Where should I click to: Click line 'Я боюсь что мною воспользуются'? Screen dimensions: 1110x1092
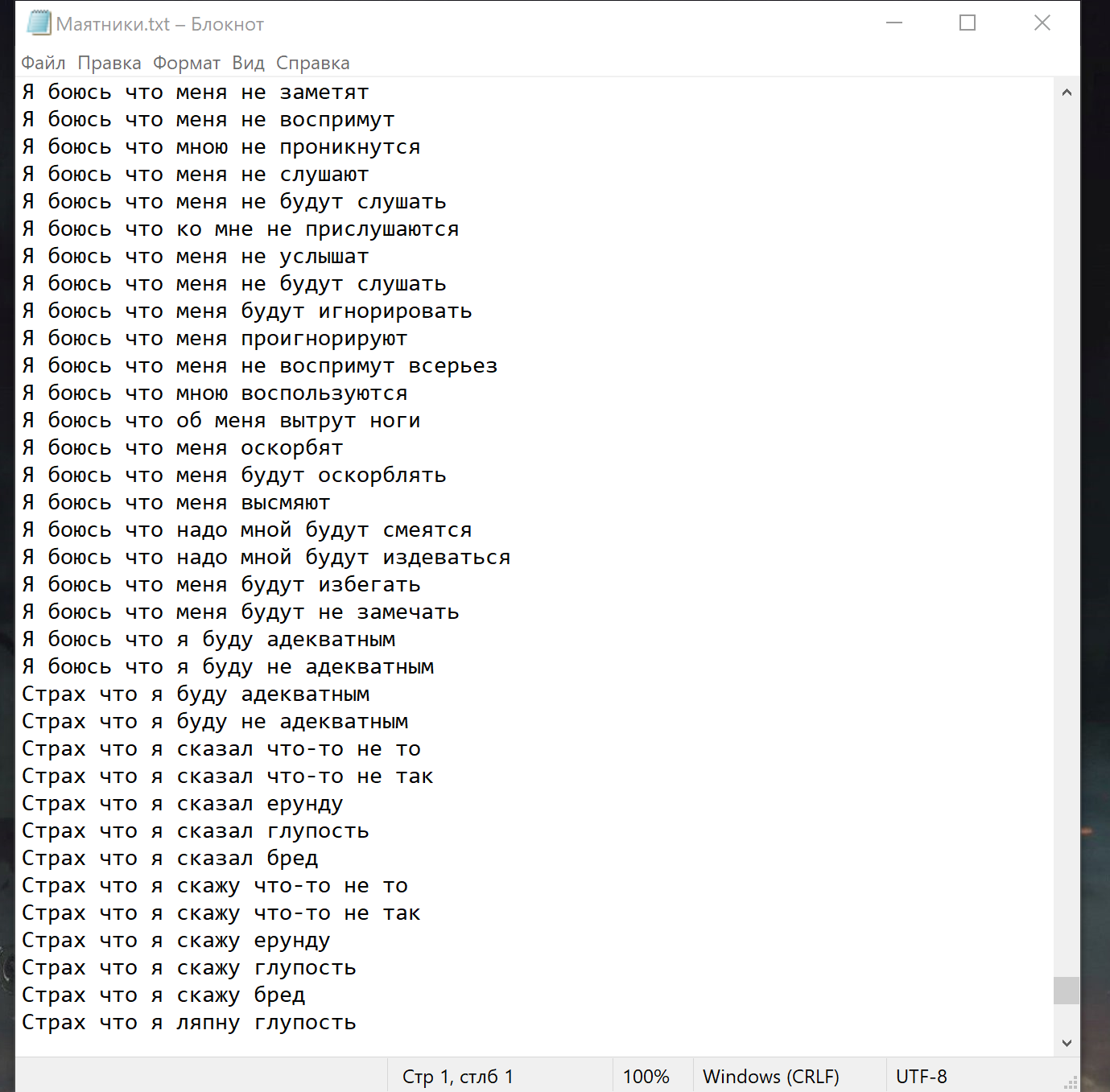coord(215,394)
